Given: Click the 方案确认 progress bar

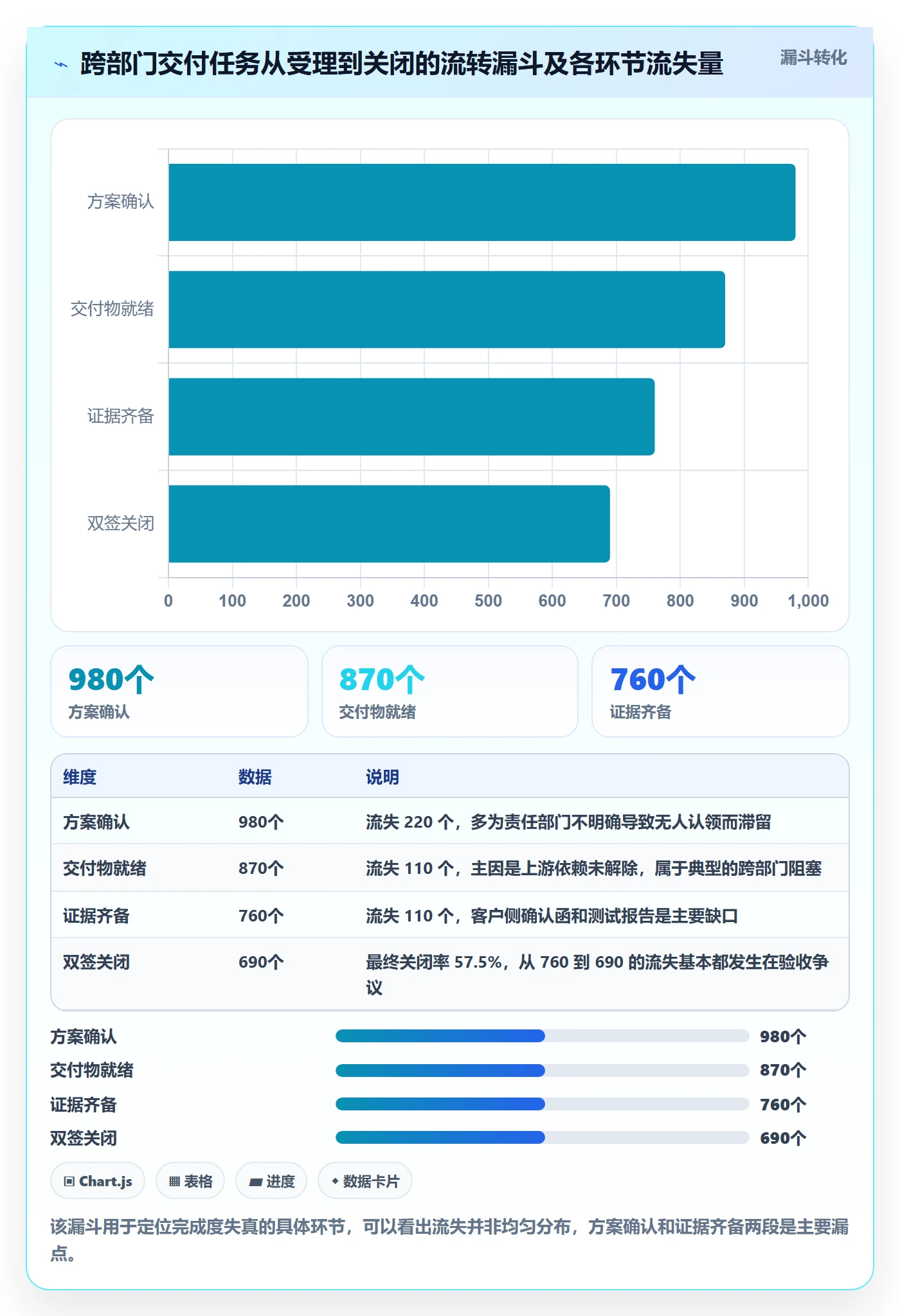Looking at the screenshot, I should [543, 1036].
